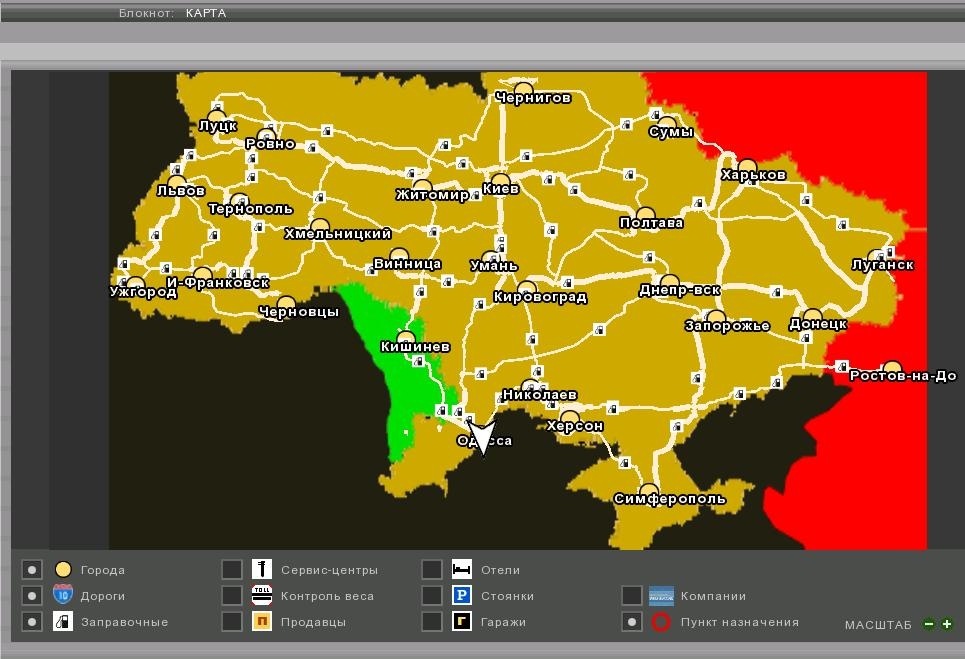The image size is (965, 659).
Task: Toggle the Города (cities) checkbox
Action: click(32, 570)
